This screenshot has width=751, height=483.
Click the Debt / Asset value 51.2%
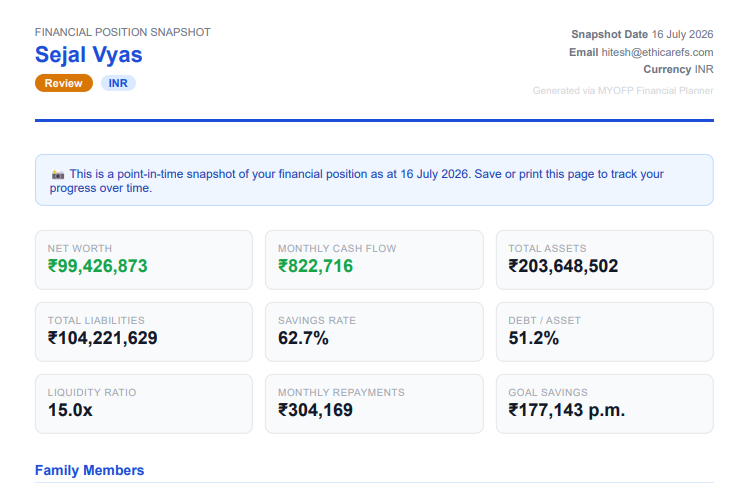[534, 338]
